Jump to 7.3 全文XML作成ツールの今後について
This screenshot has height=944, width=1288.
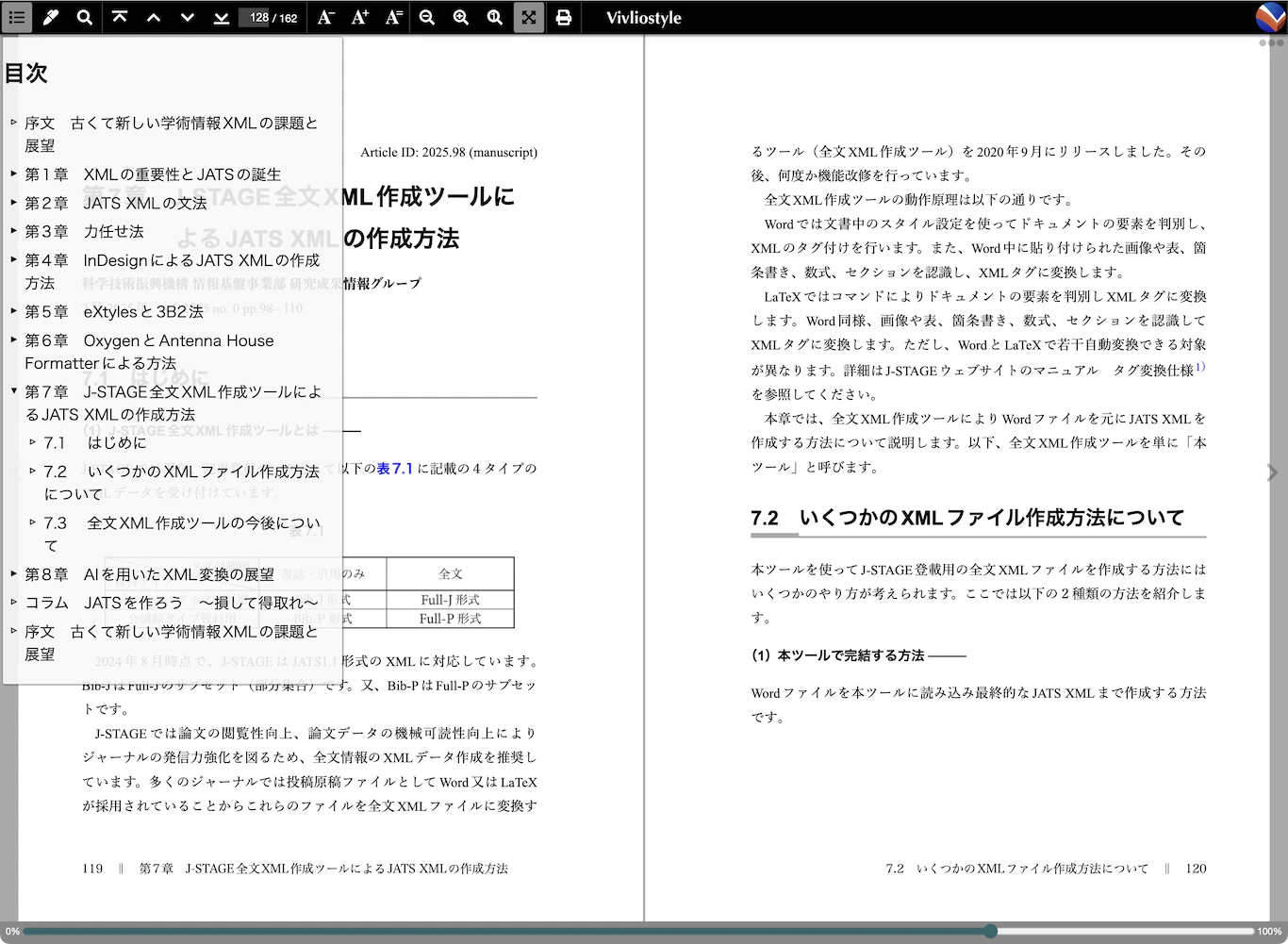pos(182,535)
